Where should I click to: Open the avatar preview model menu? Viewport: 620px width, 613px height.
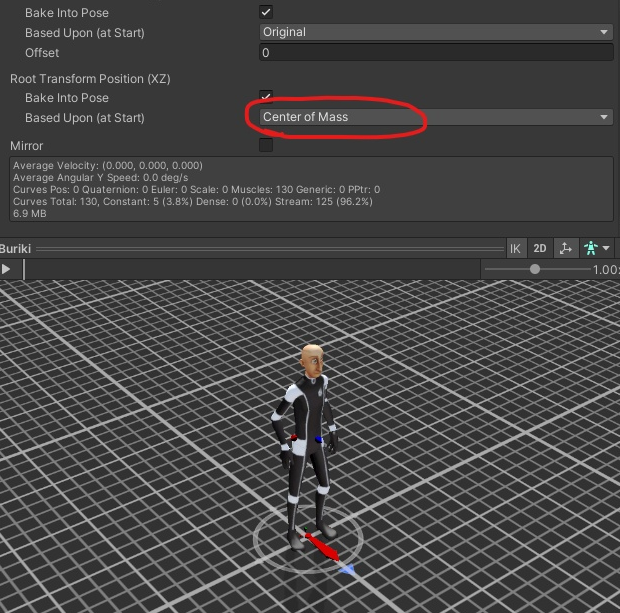597,248
